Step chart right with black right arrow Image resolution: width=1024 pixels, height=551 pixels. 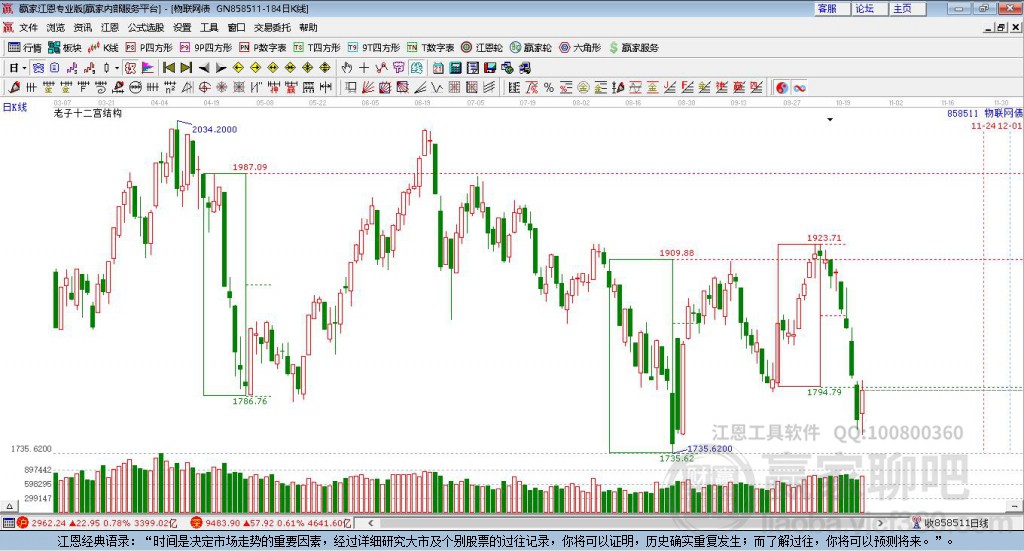point(221,68)
